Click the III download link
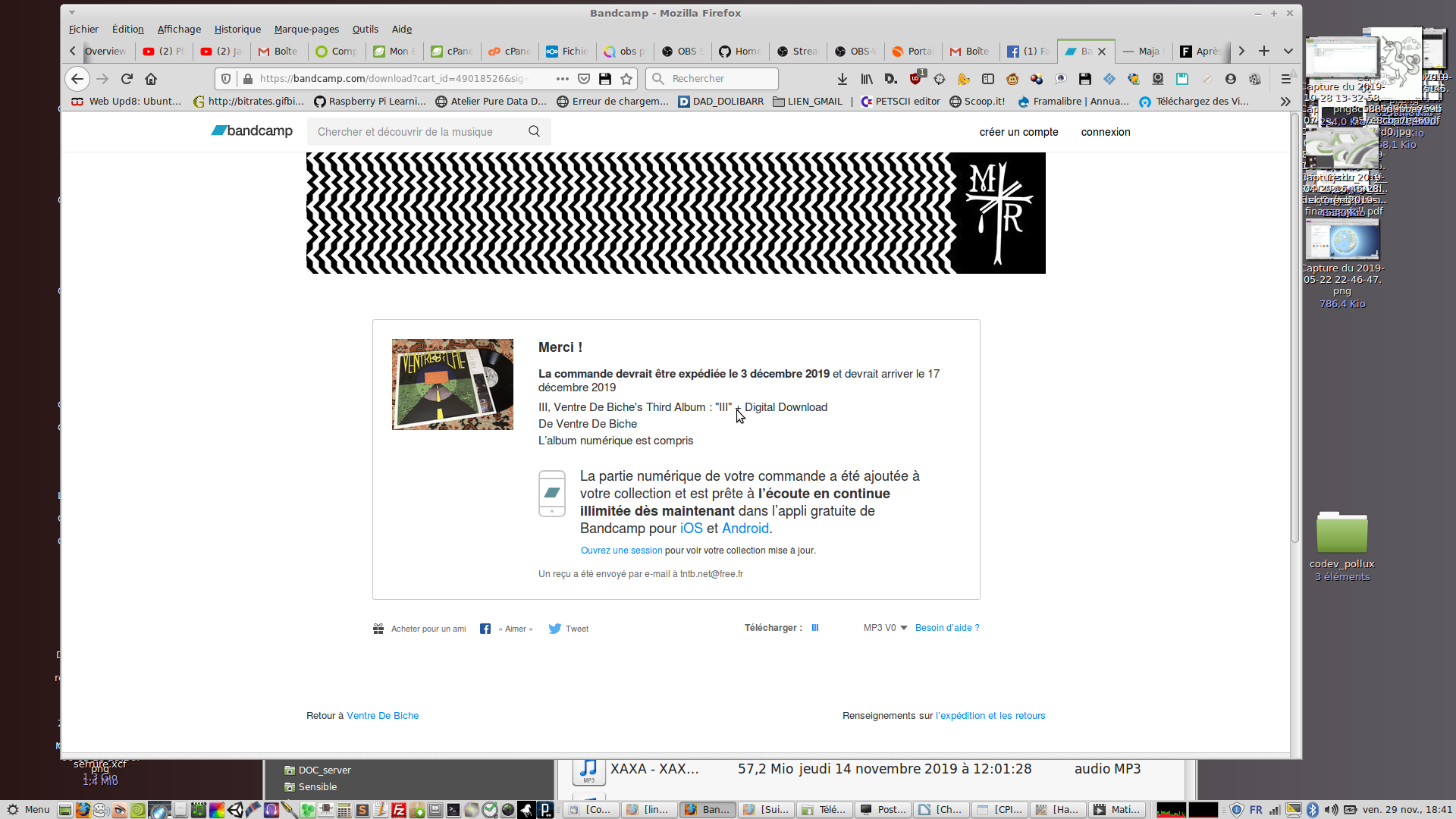This screenshot has height=819, width=1456. tap(814, 628)
